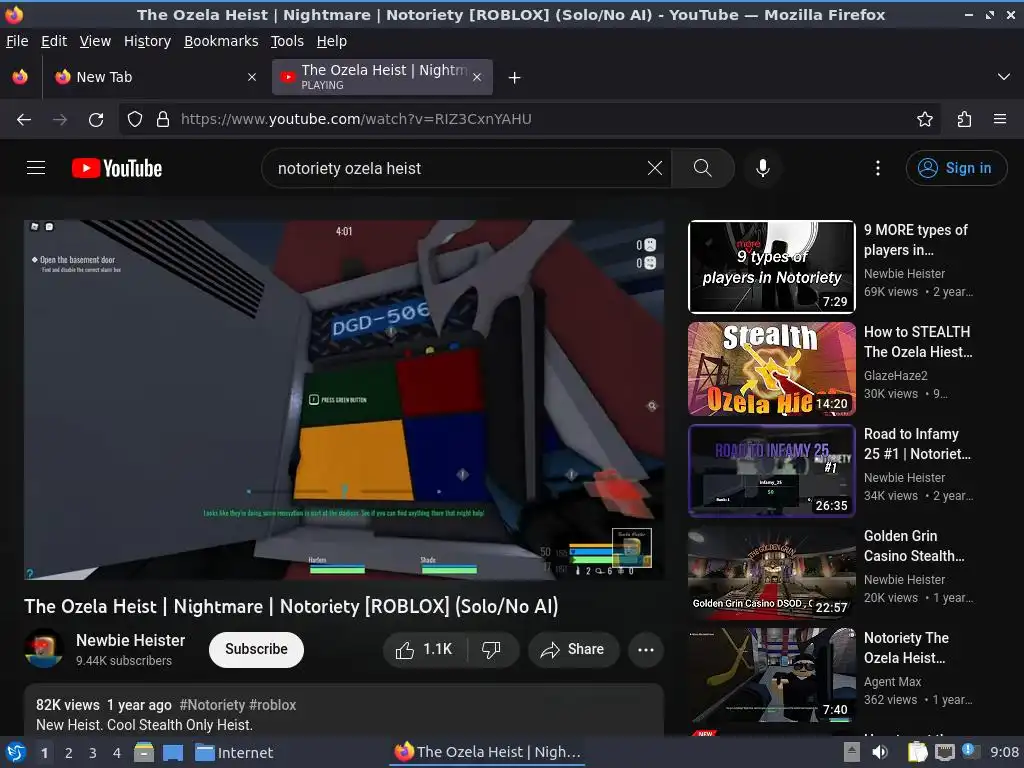Open the taskbar clipboard tray icon
This screenshot has height=768, width=1024.
click(917, 752)
